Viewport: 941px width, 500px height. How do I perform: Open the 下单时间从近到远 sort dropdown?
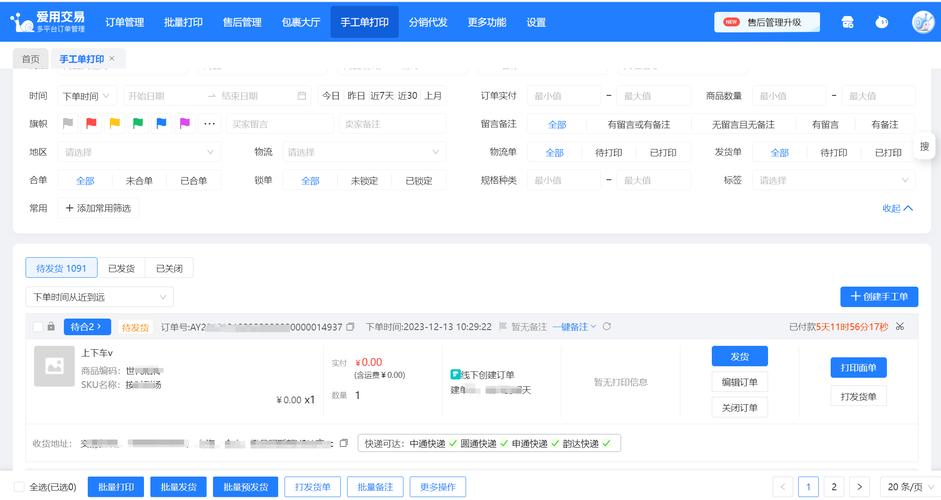coord(100,297)
